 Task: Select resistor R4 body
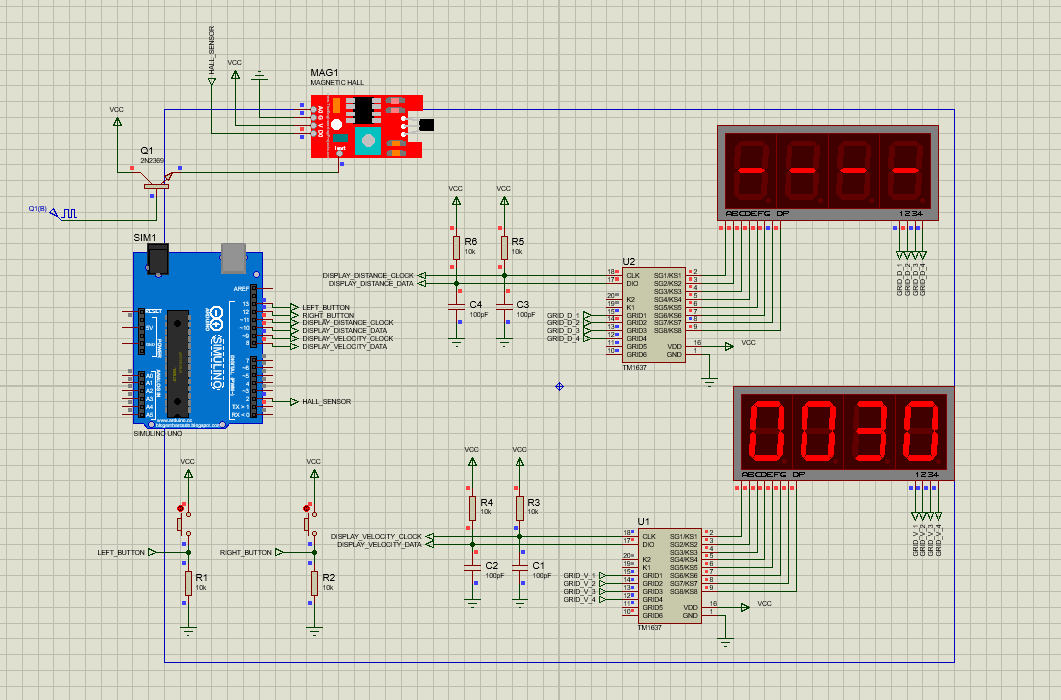[x=472, y=508]
